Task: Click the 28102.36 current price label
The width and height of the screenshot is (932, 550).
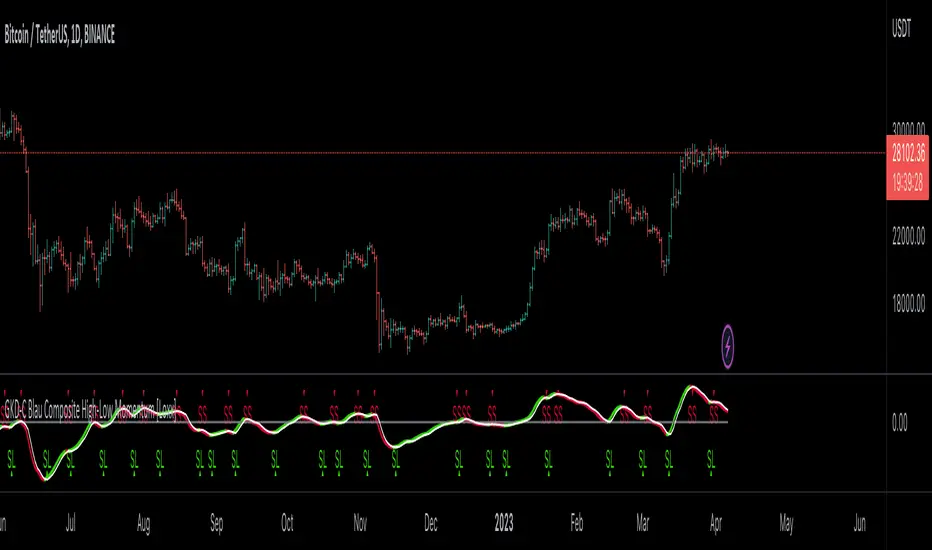Action: (908, 153)
